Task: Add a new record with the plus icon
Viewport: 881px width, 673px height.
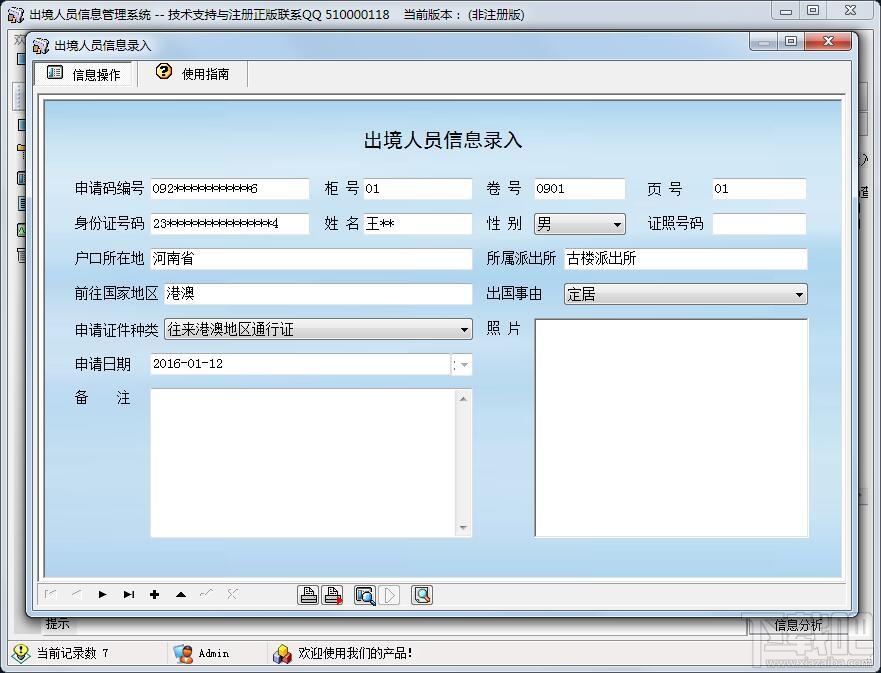Action: [154, 594]
